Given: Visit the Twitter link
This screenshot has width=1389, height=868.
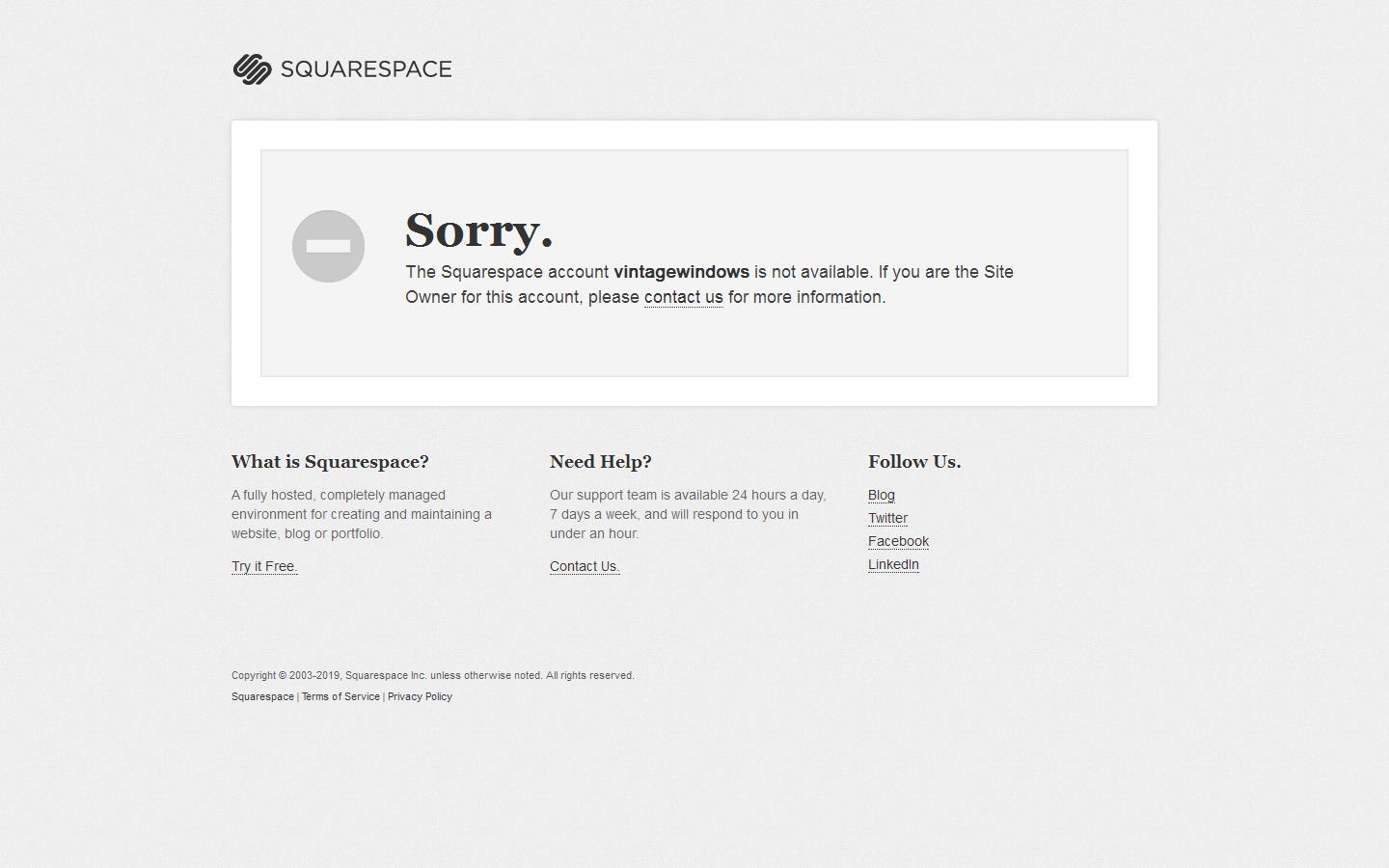Looking at the screenshot, I should pyautogui.click(x=887, y=518).
